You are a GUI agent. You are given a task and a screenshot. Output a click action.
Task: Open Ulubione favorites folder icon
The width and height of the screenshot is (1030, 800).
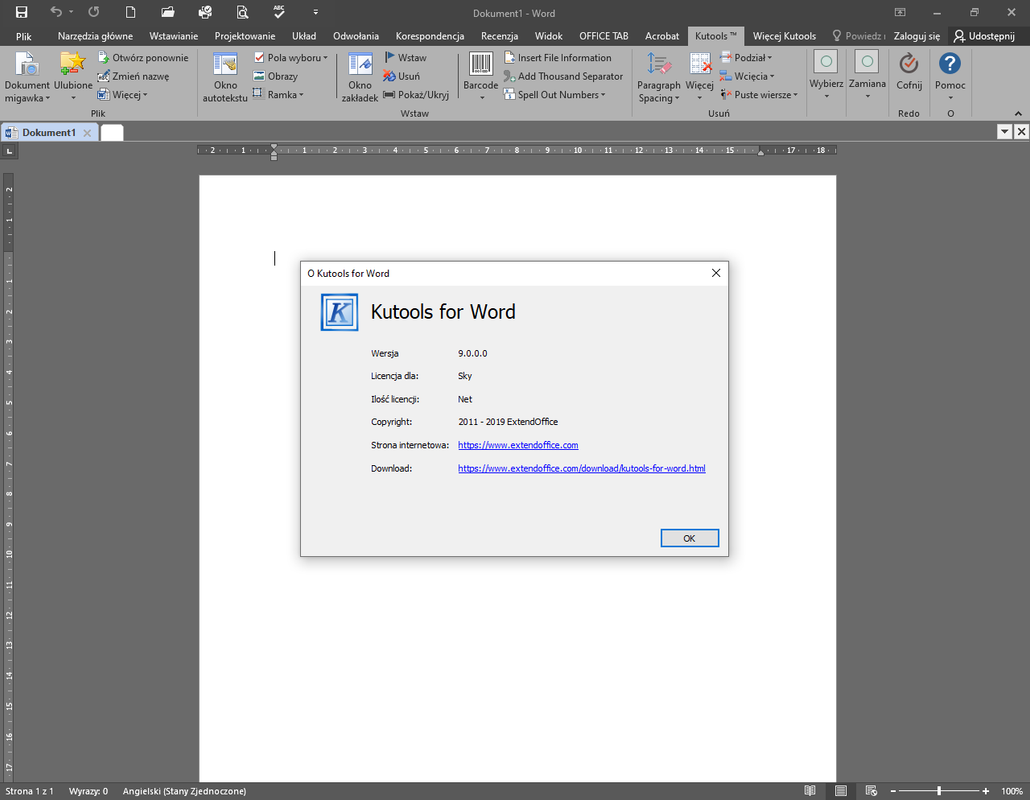(73, 77)
